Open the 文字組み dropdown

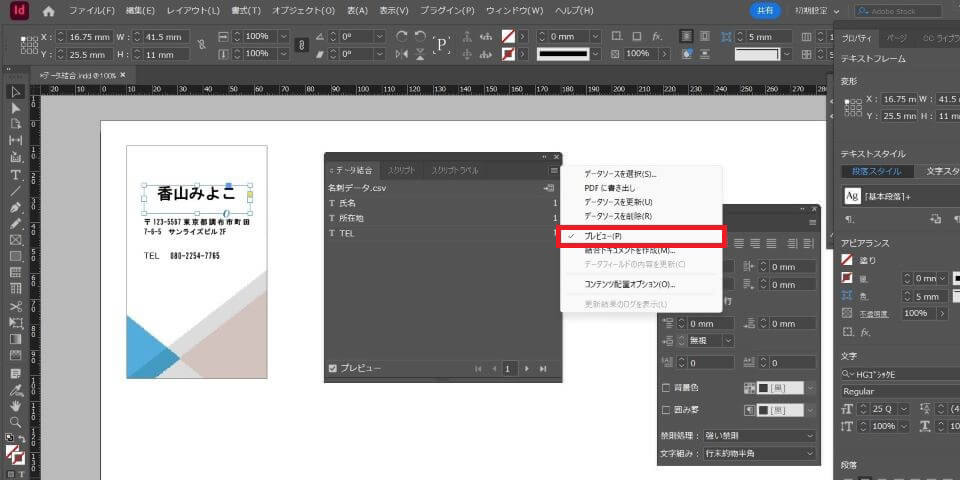[760, 454]
